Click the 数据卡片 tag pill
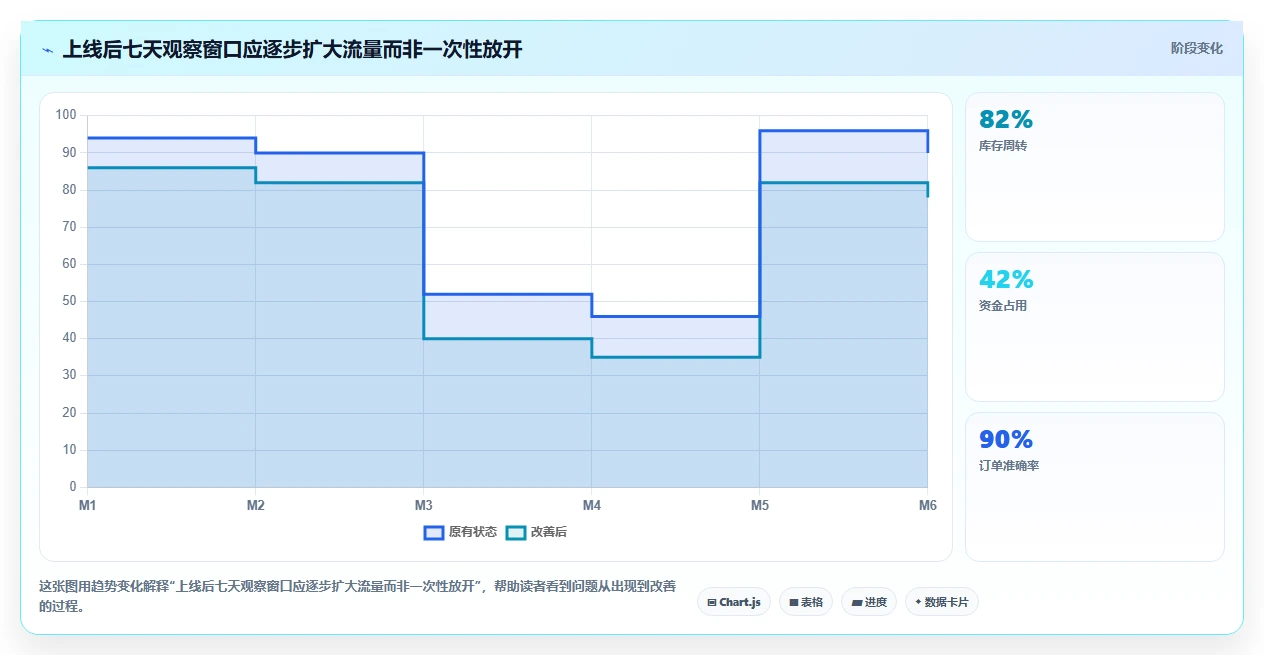Screen dimensions: 1264x655 941,602
